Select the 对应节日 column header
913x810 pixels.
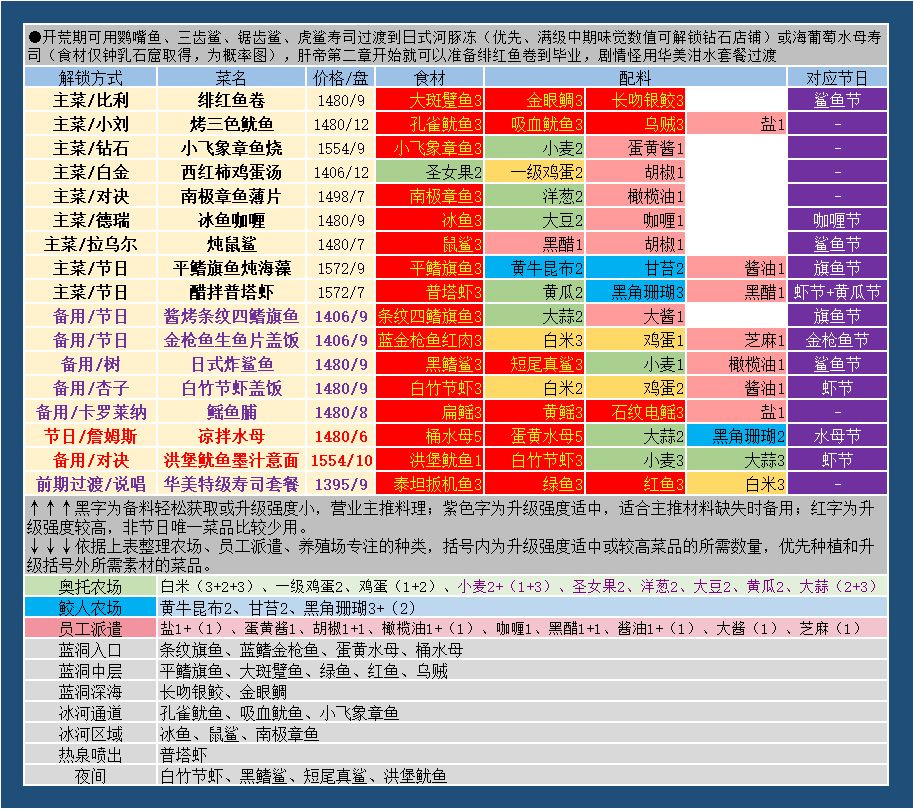pos(837,77)
